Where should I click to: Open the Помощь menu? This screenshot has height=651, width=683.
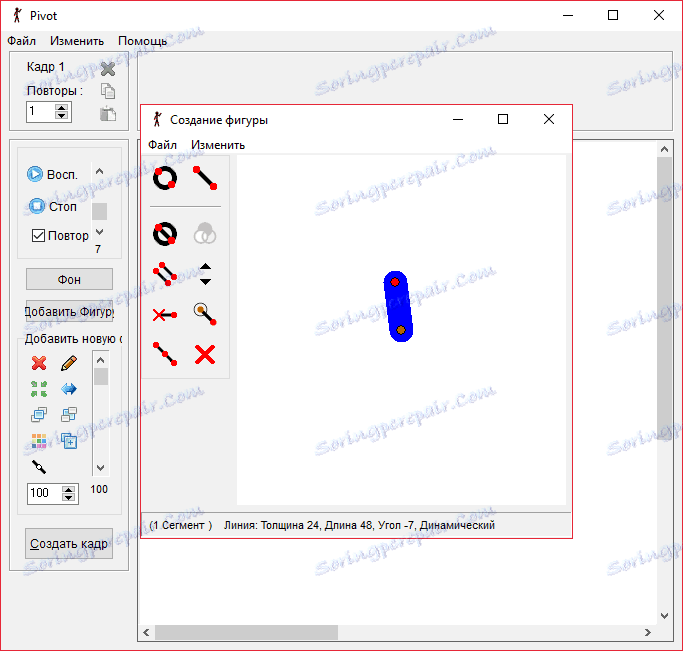point(142,41)
